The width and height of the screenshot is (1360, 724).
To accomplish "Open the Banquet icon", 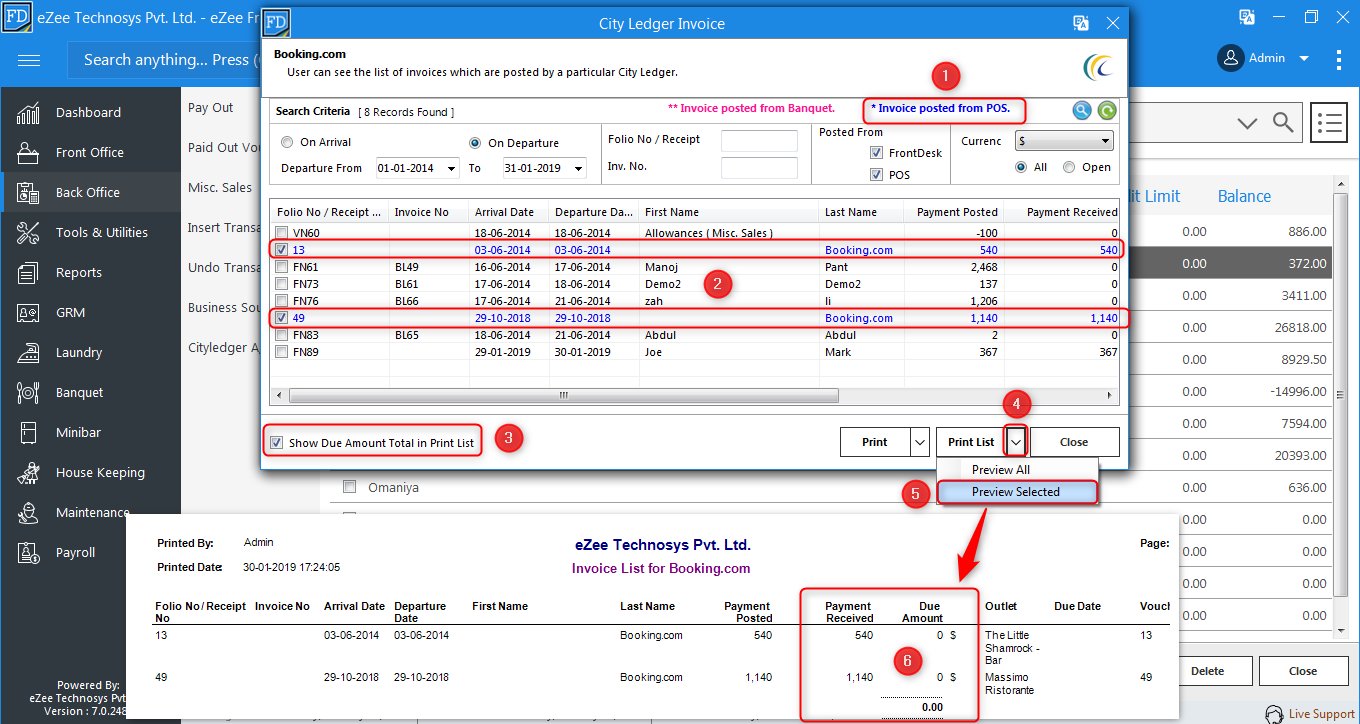I will click(x=28, y=393).
